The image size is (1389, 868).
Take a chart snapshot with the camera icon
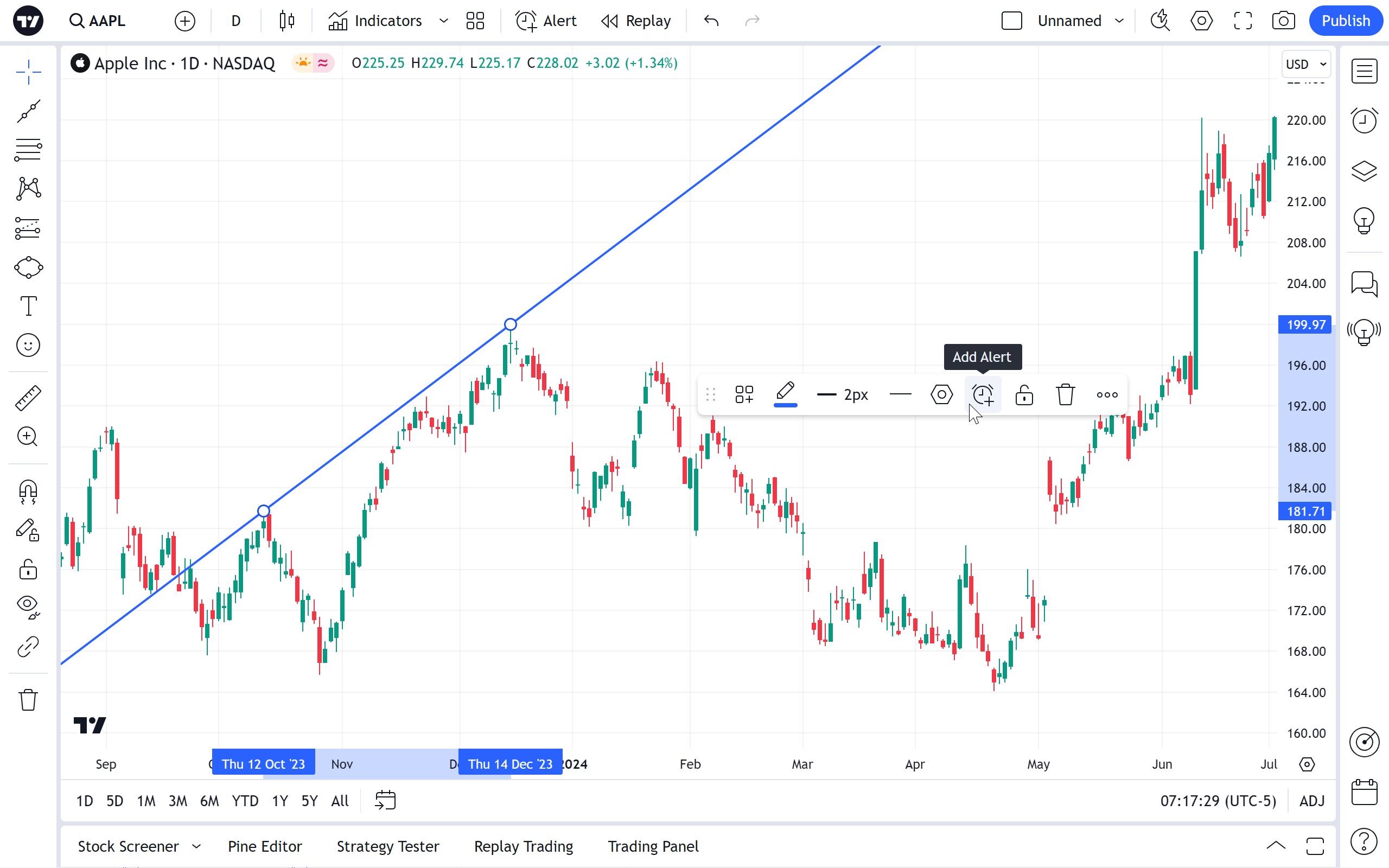pyautogui.click(x=1283, y=21)
